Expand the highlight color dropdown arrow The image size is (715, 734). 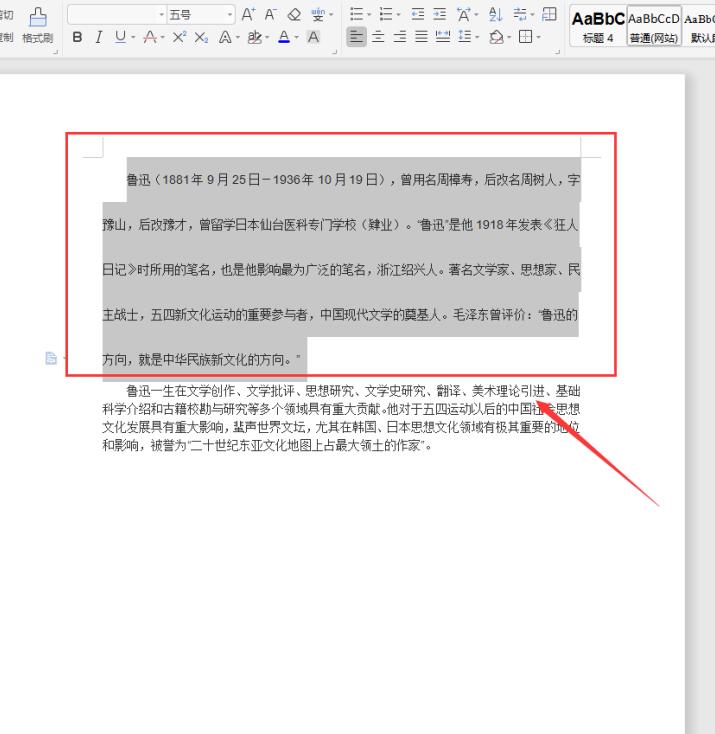coord(267,37)
